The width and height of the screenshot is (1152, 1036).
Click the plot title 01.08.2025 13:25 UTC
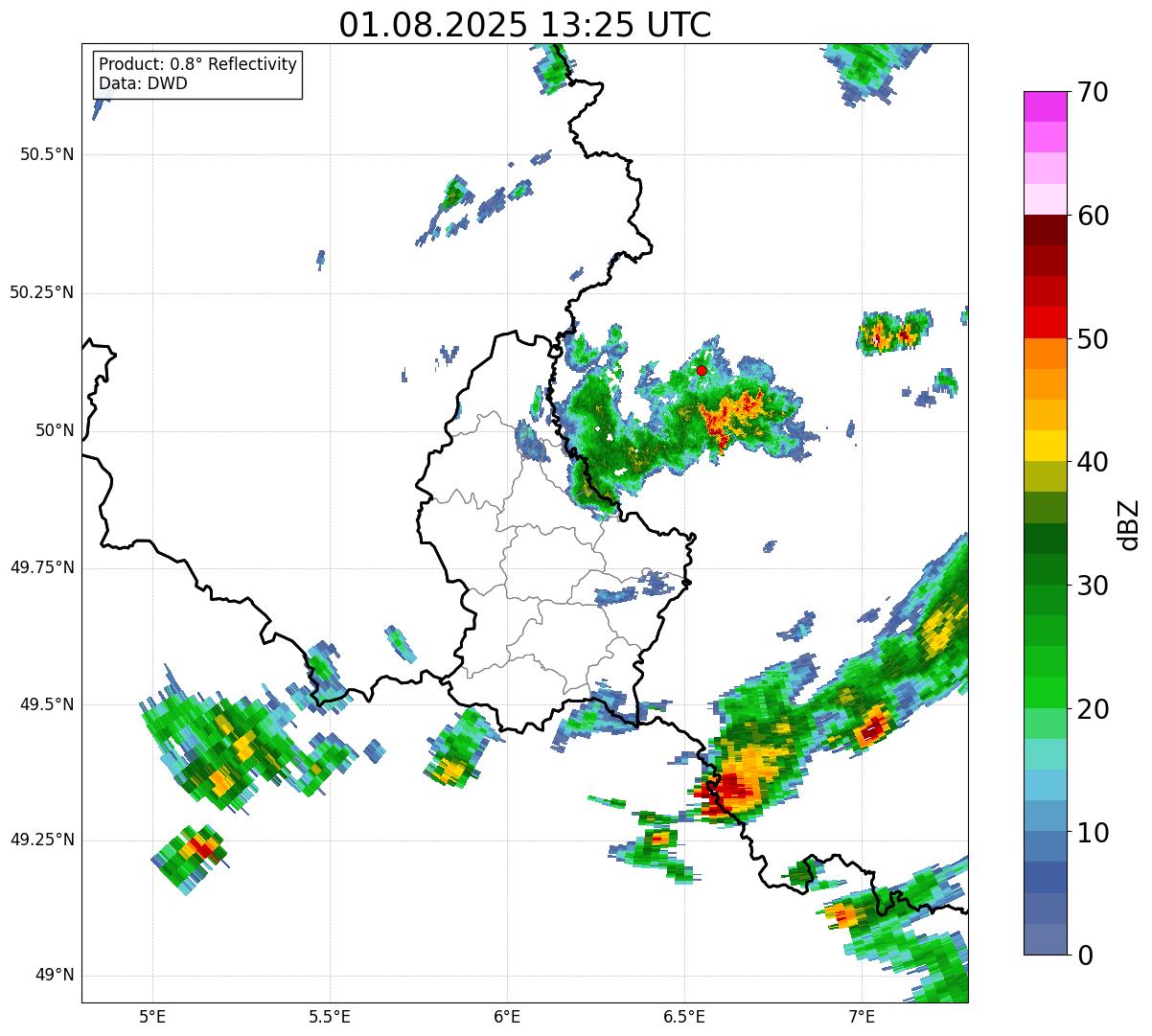(524, 25)
